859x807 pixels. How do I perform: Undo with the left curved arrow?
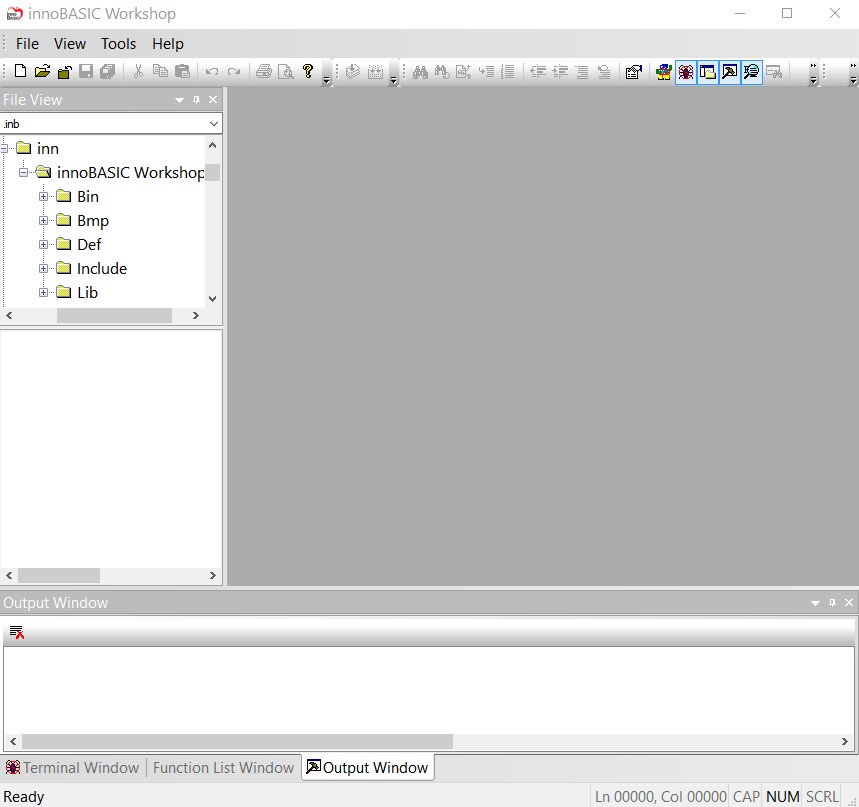click(x=212, y=71)
